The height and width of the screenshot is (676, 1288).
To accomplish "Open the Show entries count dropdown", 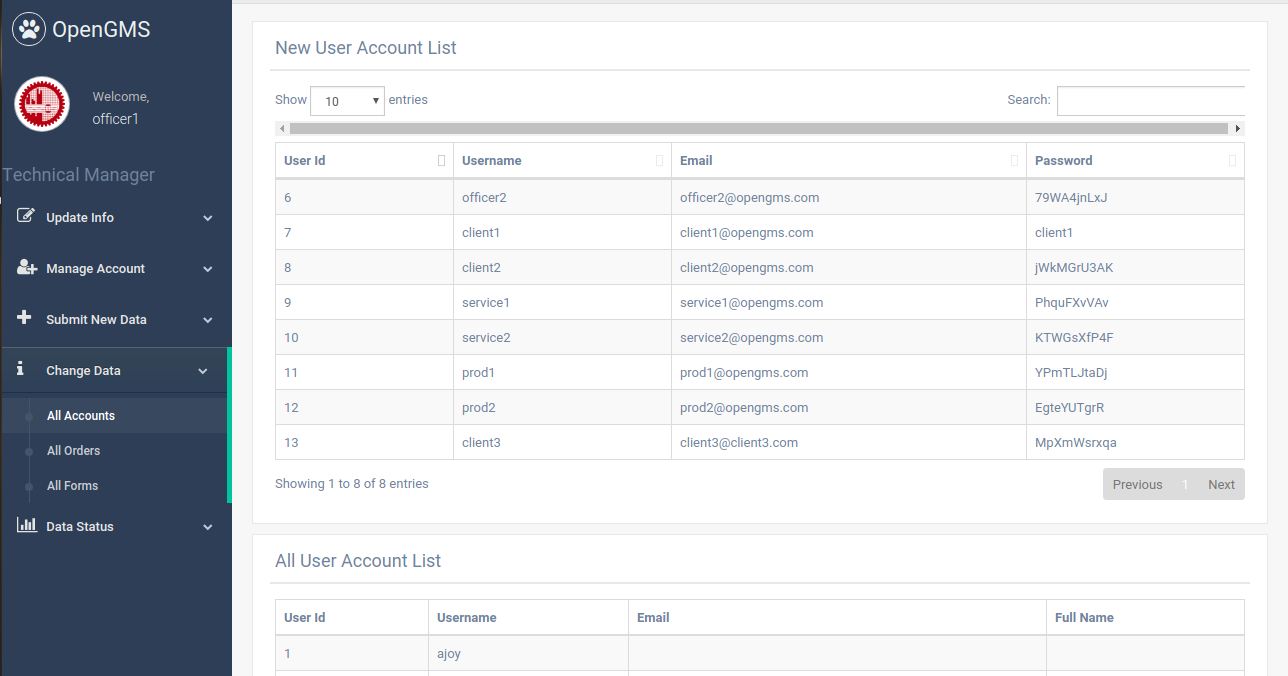I will coord(347,101).
